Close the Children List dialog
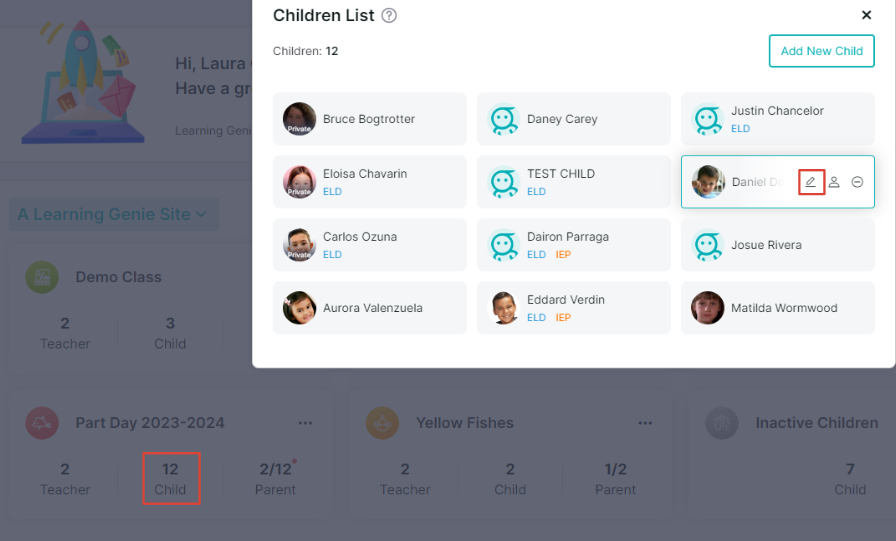 (866, 15)
